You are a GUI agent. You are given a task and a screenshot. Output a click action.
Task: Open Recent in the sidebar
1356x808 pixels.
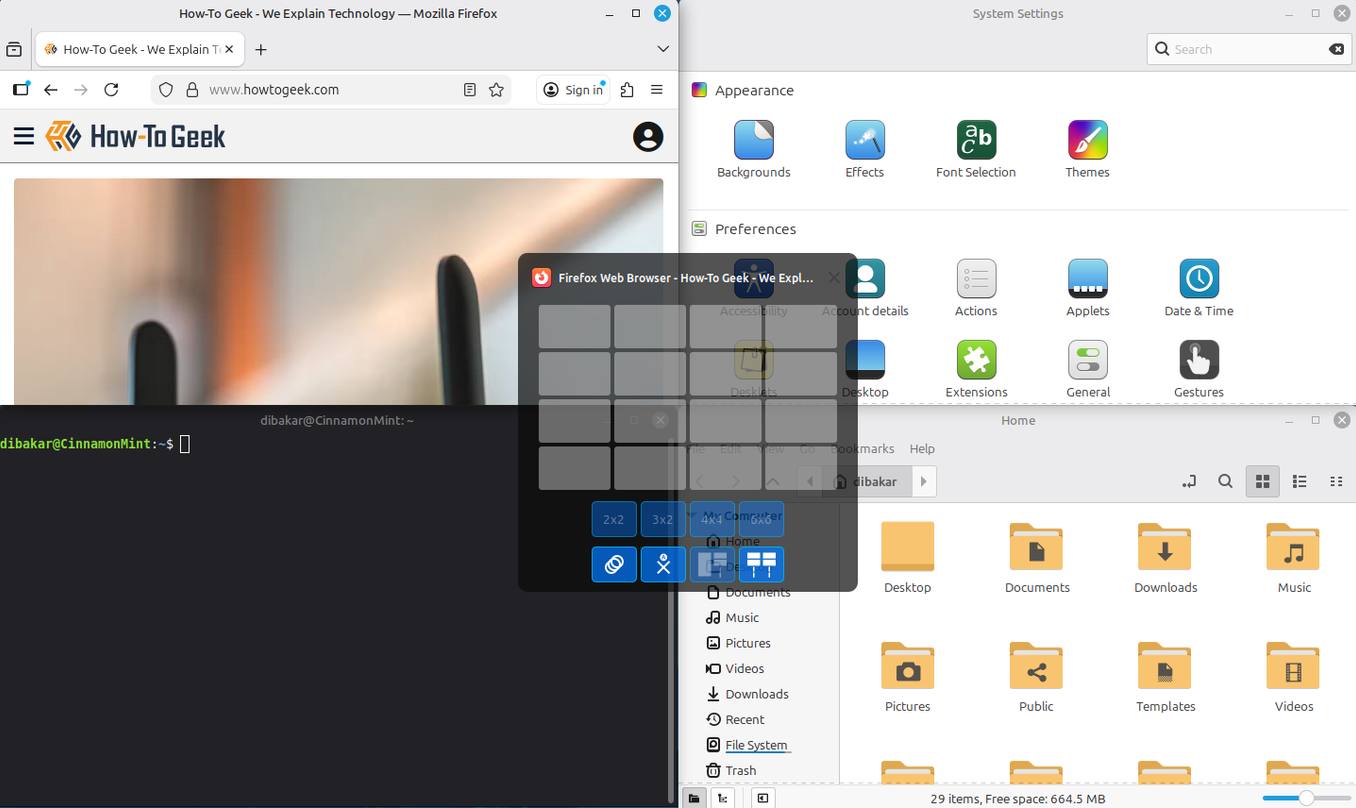(745, 719)
